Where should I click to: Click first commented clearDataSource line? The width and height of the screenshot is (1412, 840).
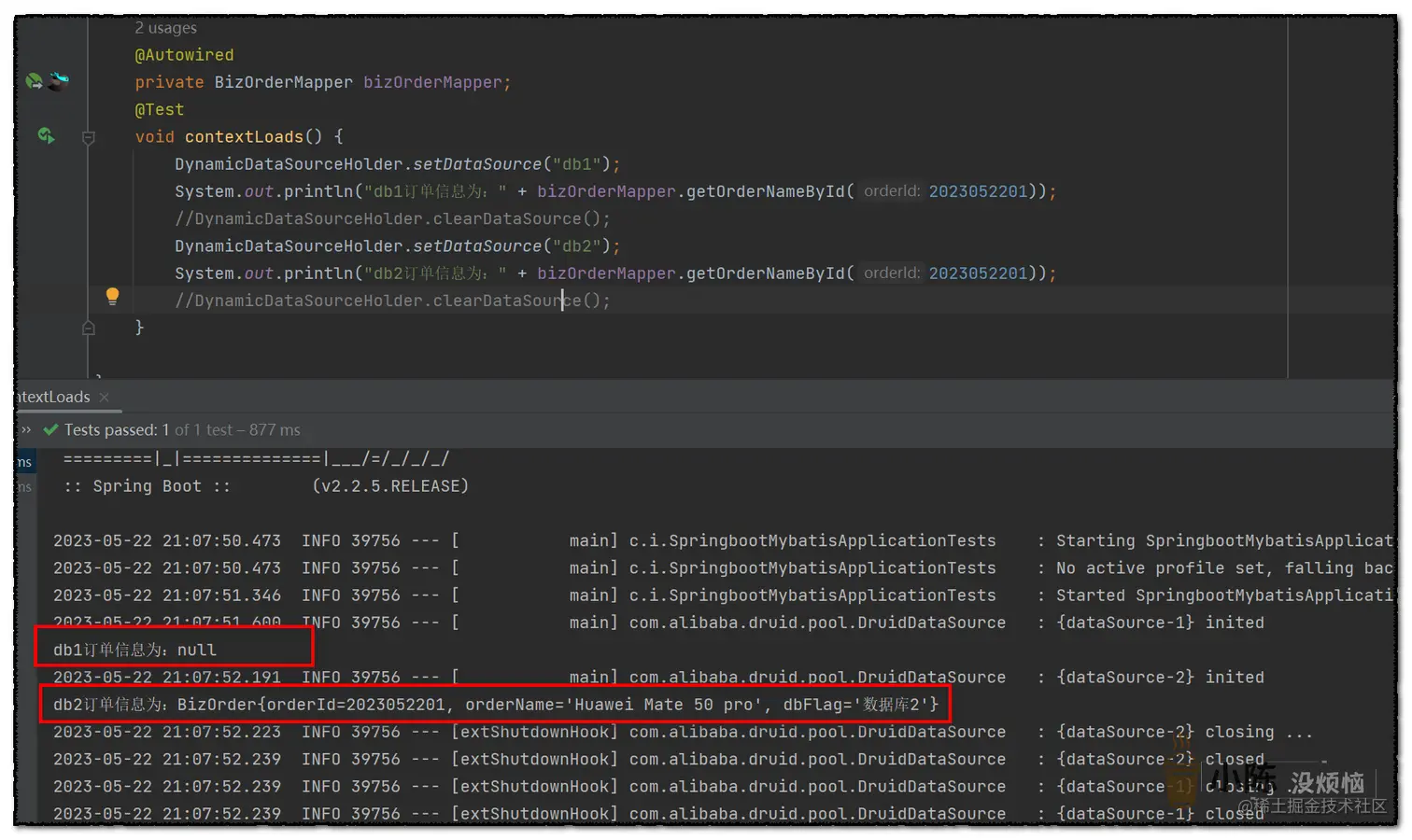click(x=392, y=218)
